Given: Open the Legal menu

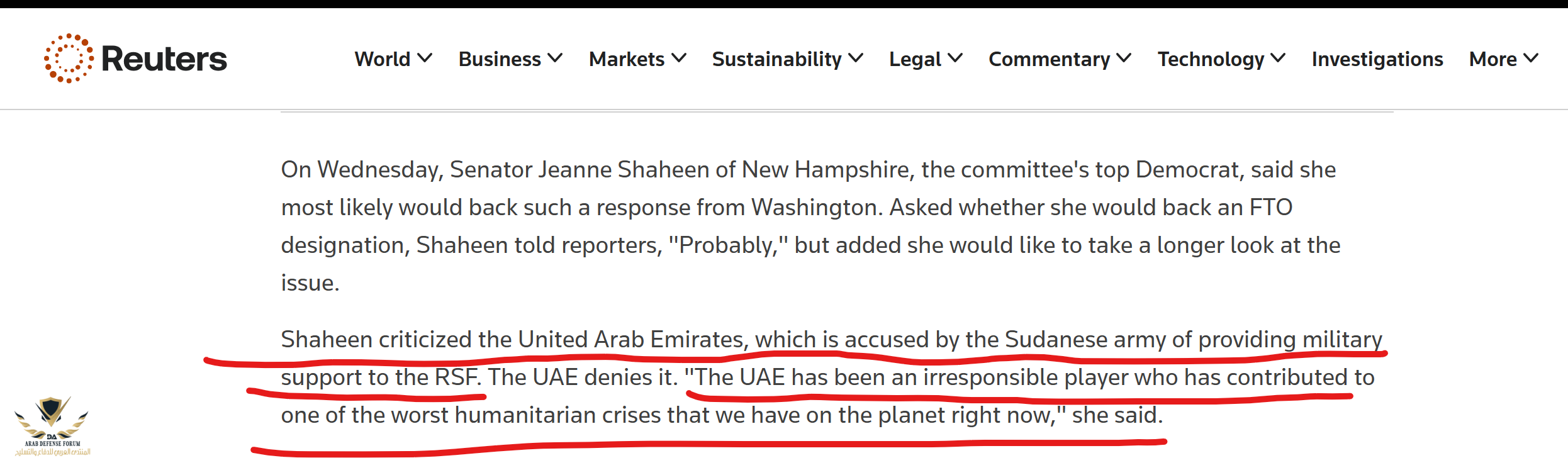Looking at the screenshot, I should point(914,59).
